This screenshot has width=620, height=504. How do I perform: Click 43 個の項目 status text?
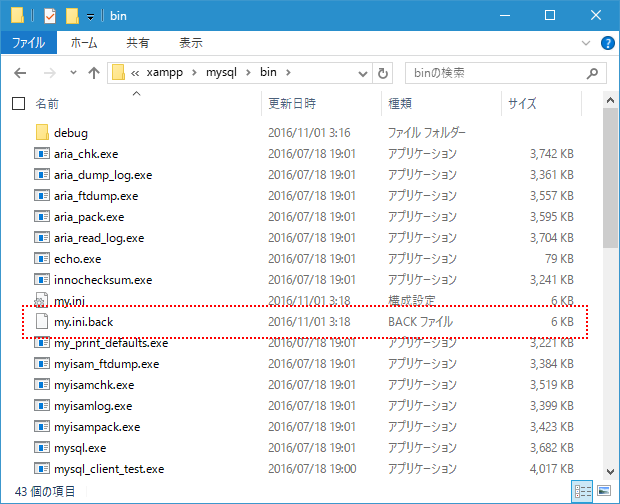point(45,491)
